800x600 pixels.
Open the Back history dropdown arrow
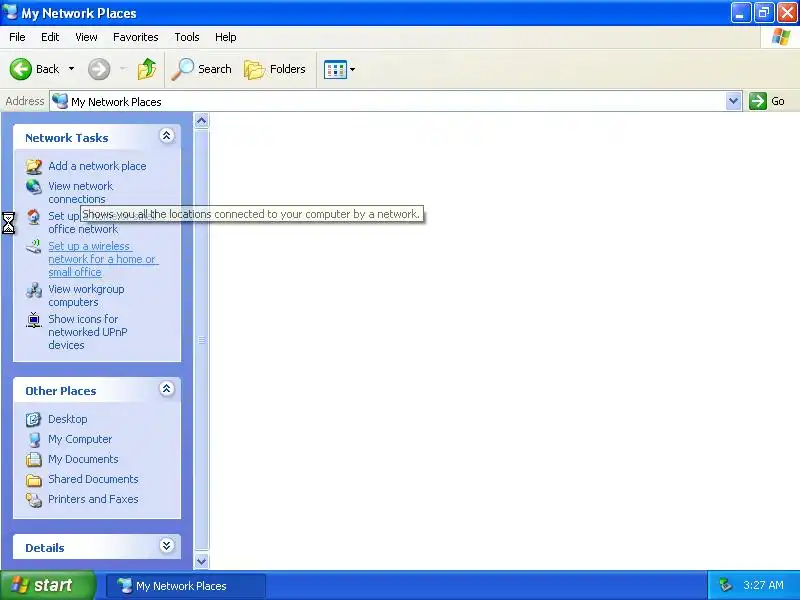(x=71, y=69)
